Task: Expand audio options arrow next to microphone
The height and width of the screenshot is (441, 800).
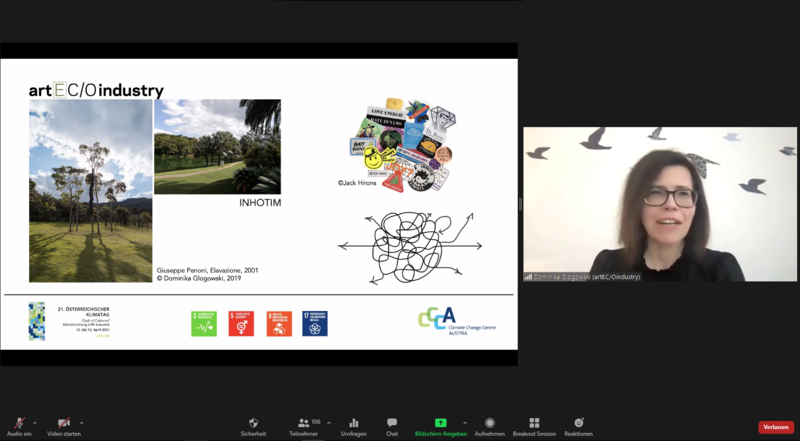Action: pos(35,422)
